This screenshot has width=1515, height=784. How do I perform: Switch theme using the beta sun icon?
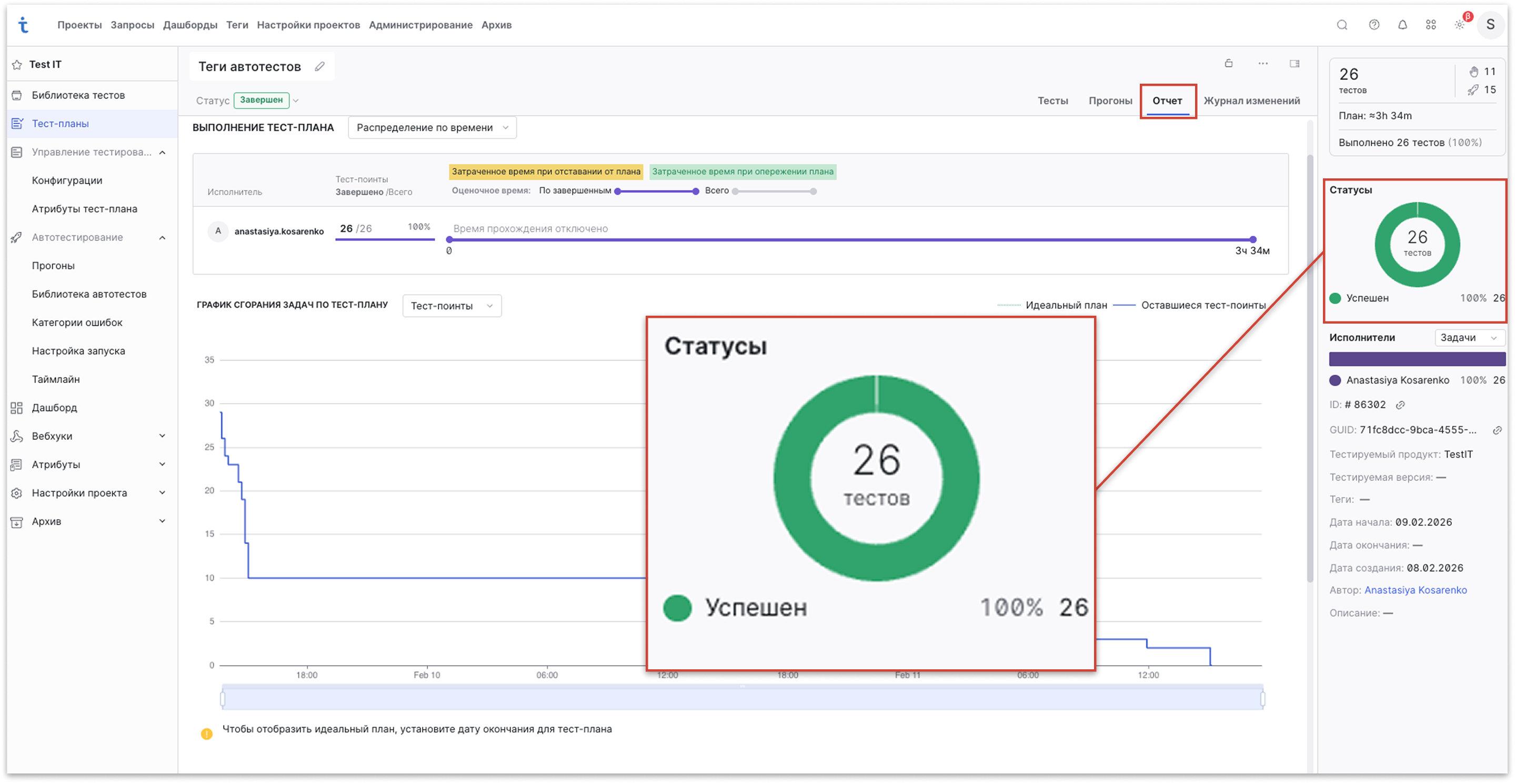[x=1460, y=25]
